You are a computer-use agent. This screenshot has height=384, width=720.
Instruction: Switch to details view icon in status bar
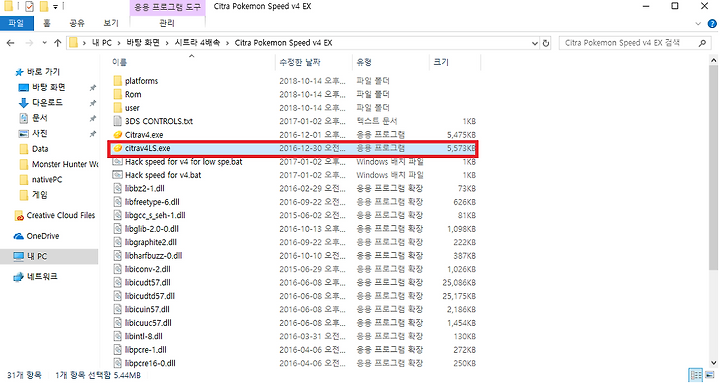tap(696, 375)
